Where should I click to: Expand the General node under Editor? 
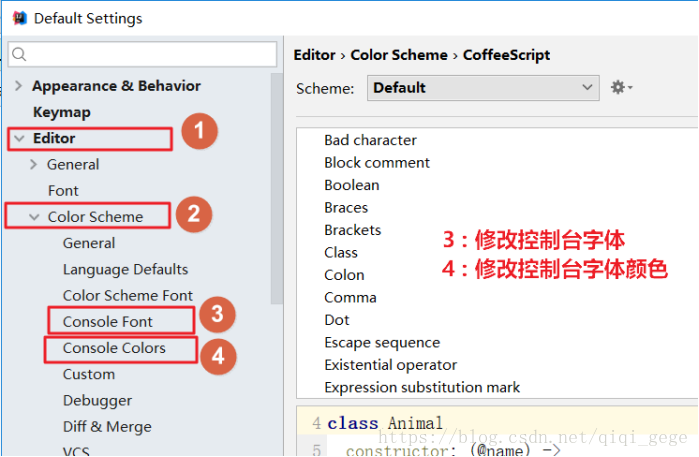tap(35, 164)
